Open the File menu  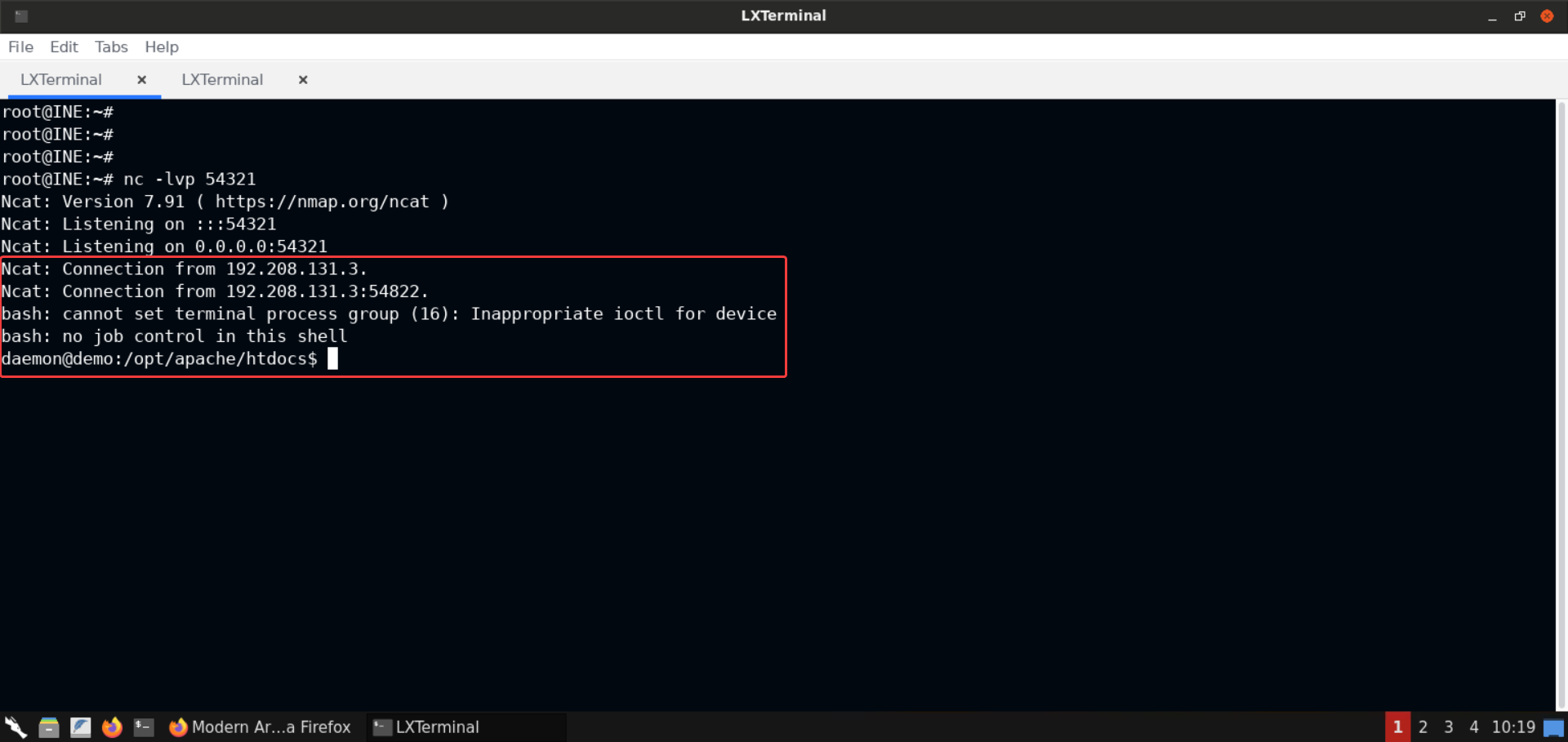click(20, 47)
